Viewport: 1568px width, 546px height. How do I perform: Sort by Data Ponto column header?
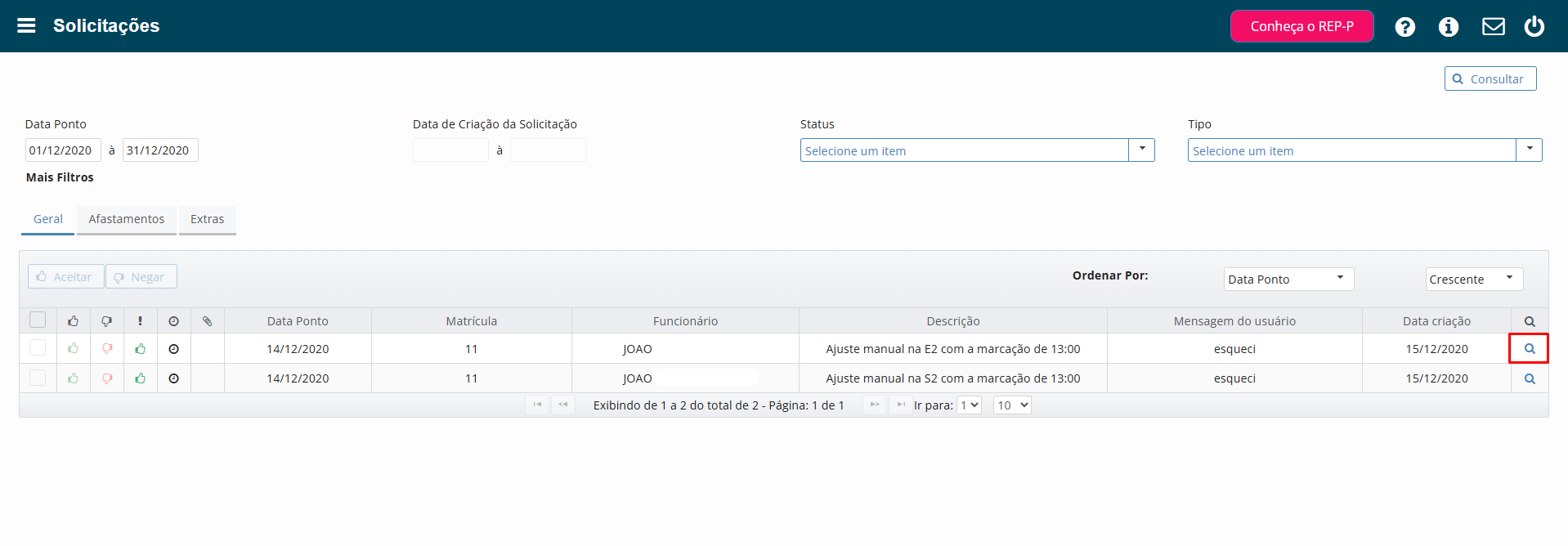click(x=298, y=321)
